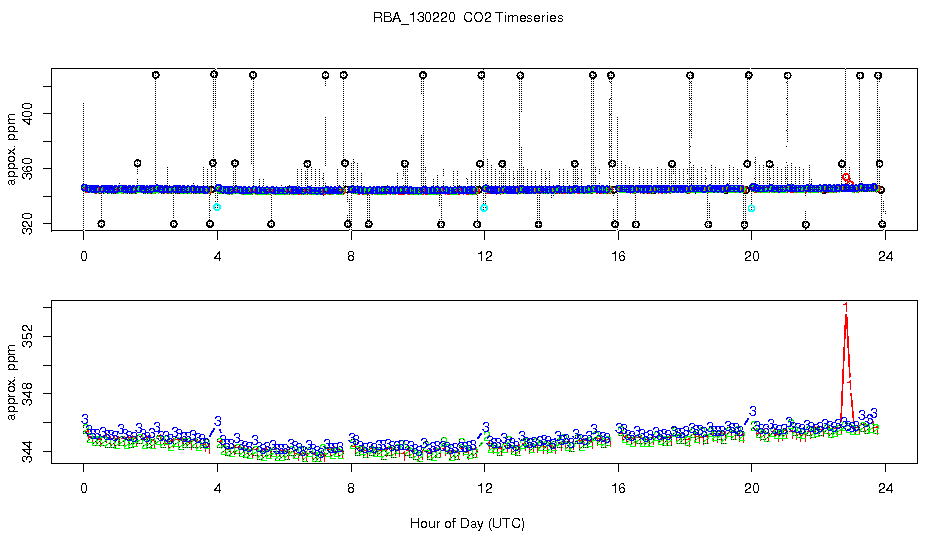Click the 352 tick label on lower y-axis
This screenshot has width=936, height=540.
27,337
